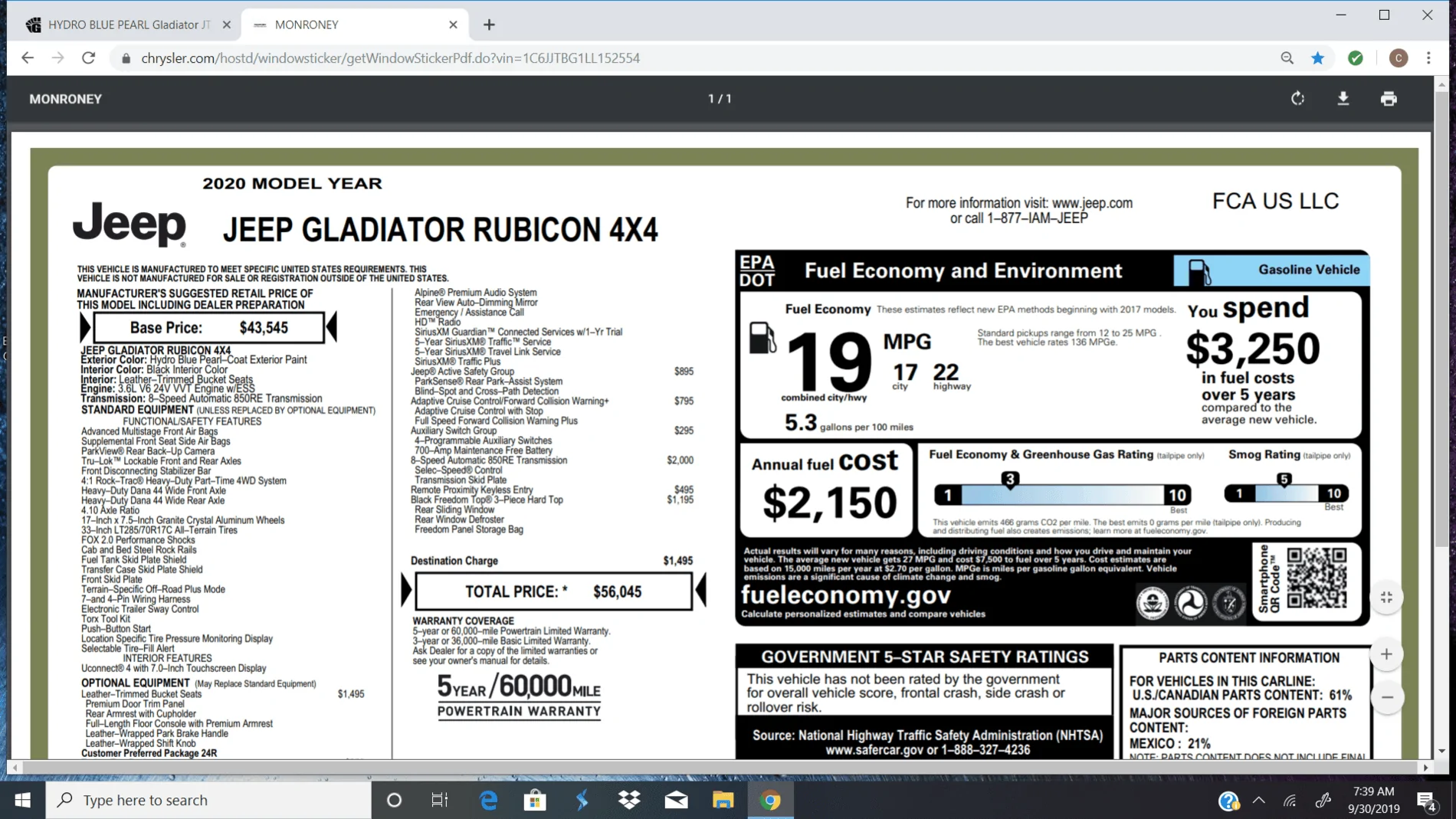Open the browser zoom indicator

pyautogui.click(x=1287, y=58)
